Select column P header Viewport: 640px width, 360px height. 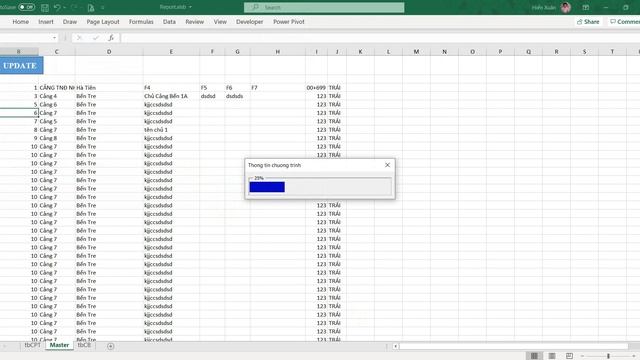coord(500,51)
